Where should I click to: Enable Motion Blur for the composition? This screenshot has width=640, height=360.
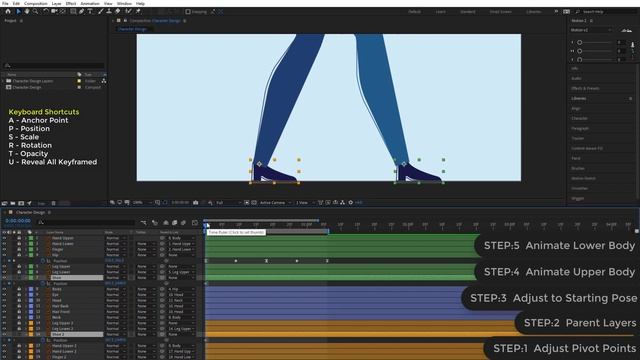click(183, 223)
